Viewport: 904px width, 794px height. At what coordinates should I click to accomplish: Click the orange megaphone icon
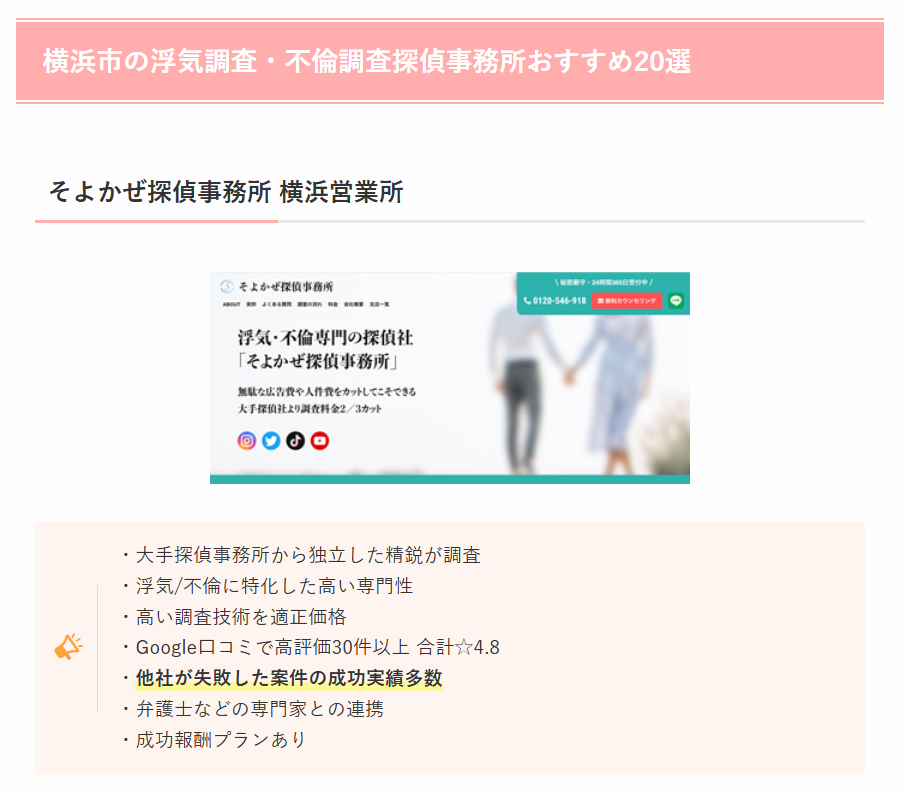69,647
